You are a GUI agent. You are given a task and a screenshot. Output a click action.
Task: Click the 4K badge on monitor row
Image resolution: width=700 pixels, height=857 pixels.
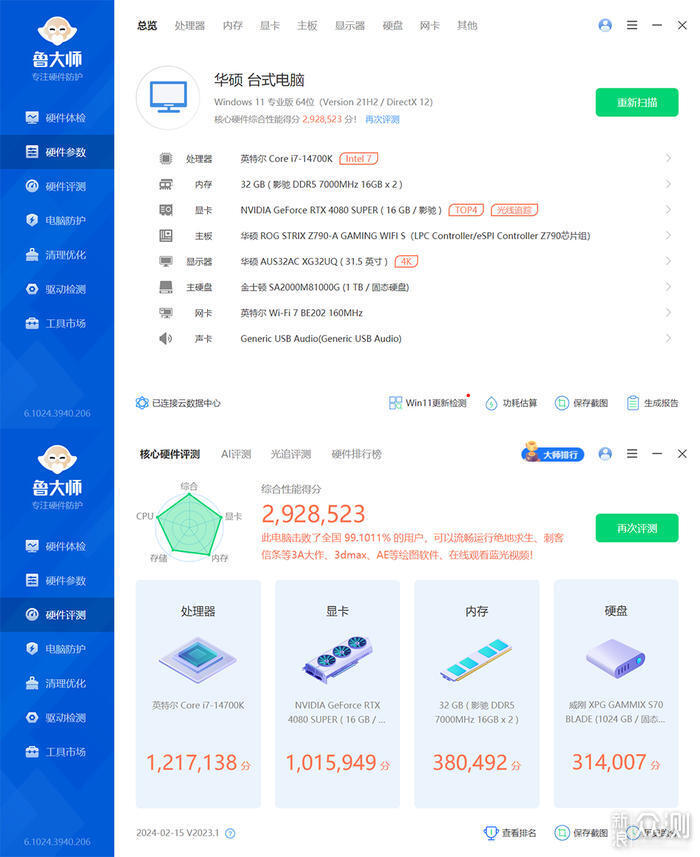406,261
